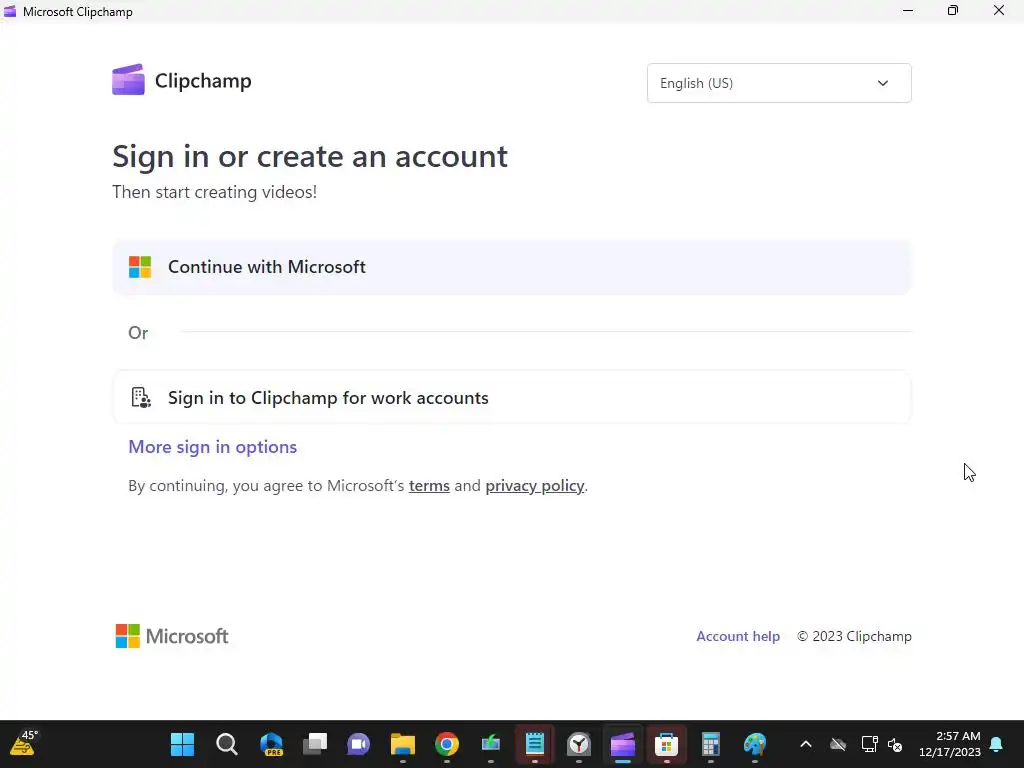
Task: Open File Explorer from taskbar
Action: click(x=402, y=744)
